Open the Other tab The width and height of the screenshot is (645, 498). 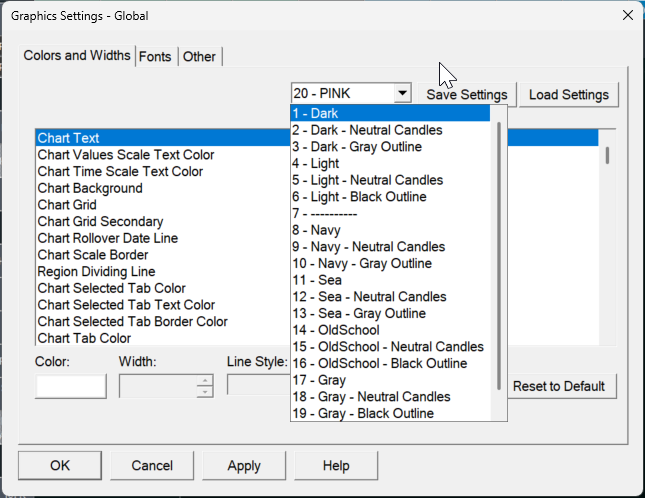pos(199,56)
